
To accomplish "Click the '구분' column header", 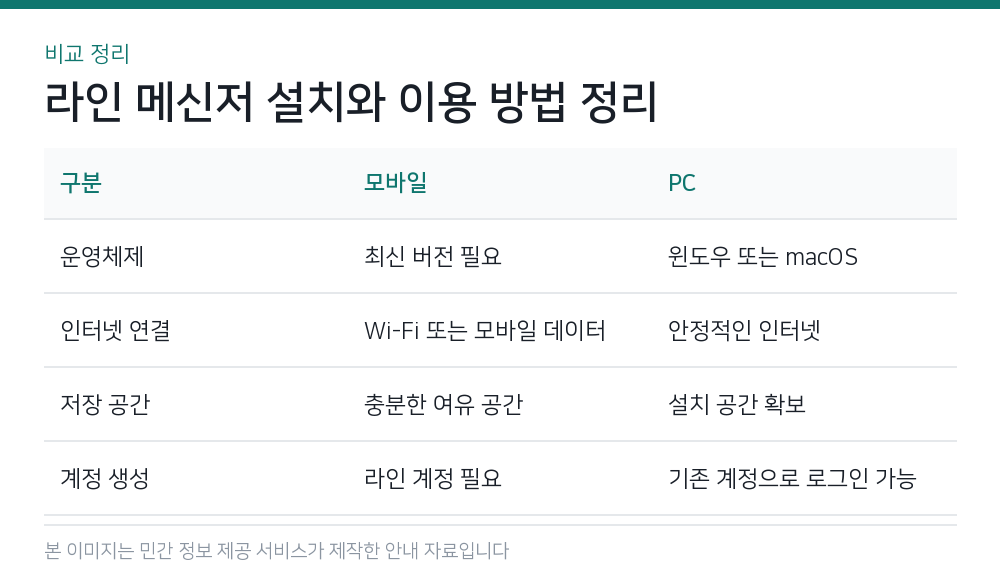I will [81, 183].
